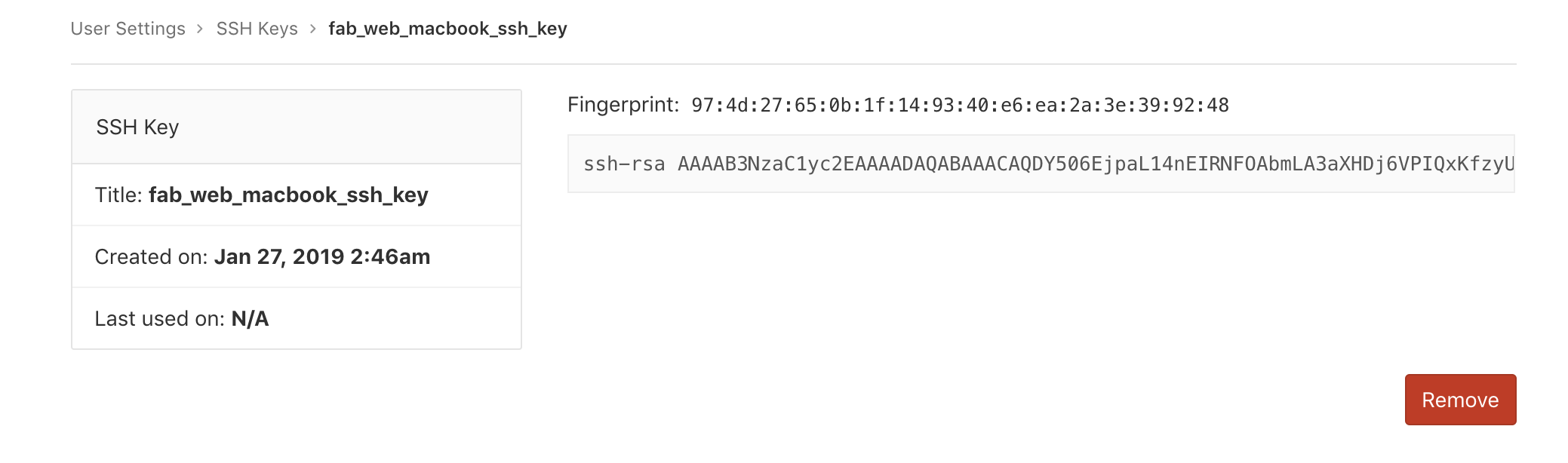This screenshot has height=463, width=1568.
Task: Go to SSH Keys breadcrumb link
Action: pos(257,29)
